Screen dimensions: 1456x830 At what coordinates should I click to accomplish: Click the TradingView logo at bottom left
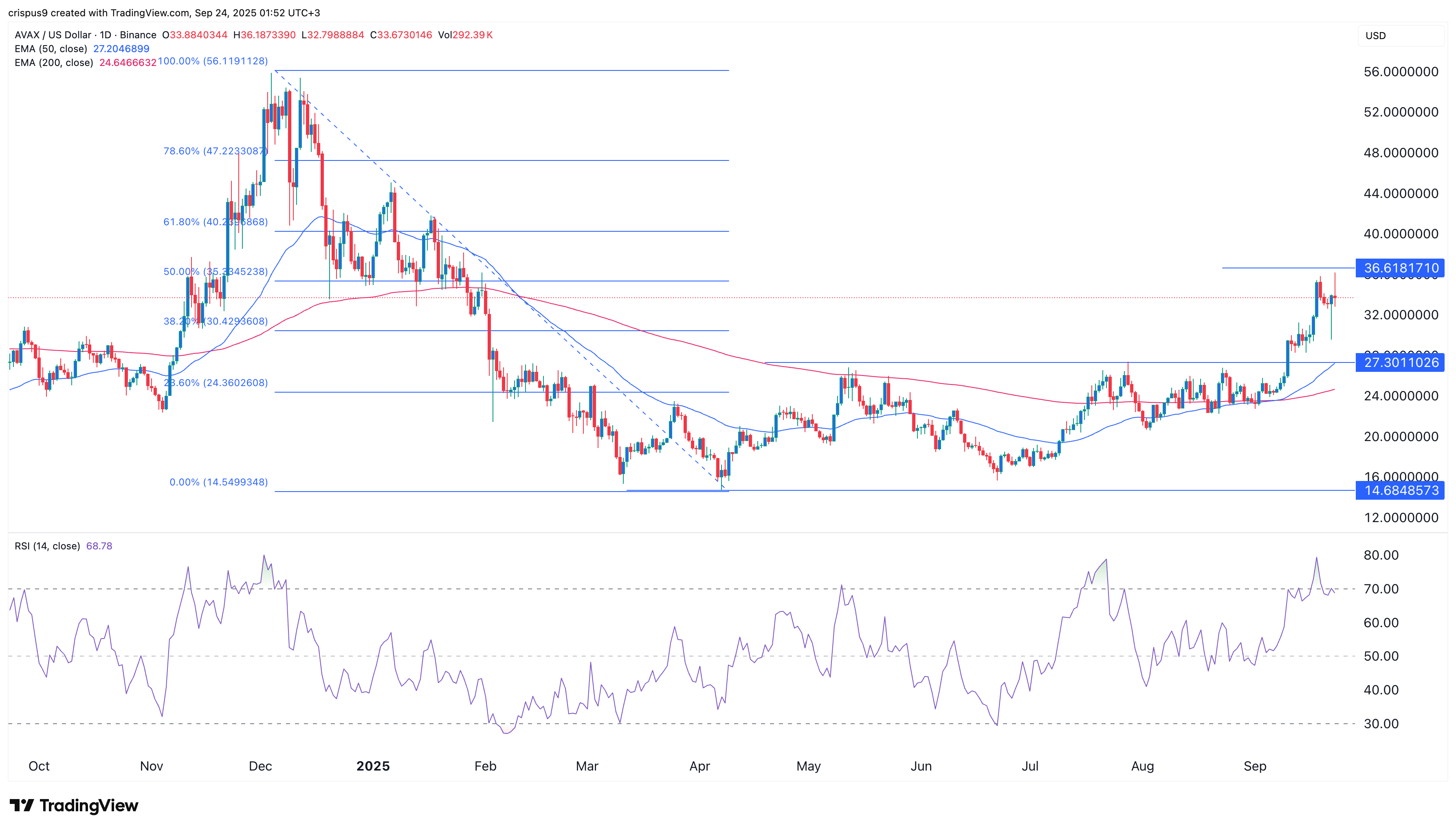coord(74,805)
